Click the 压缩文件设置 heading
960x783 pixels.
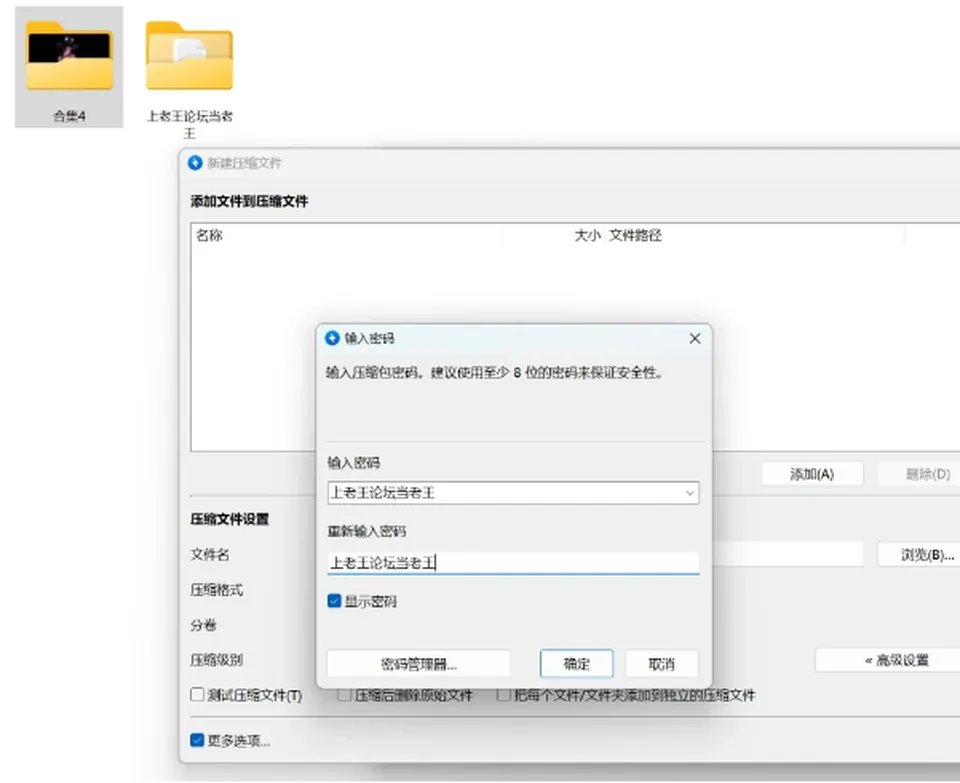230,519
